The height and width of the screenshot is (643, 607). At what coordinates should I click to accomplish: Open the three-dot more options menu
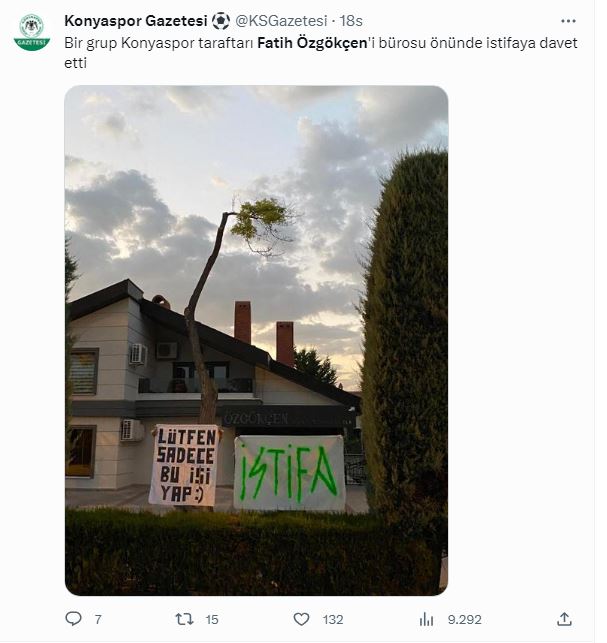coord(568,21)
